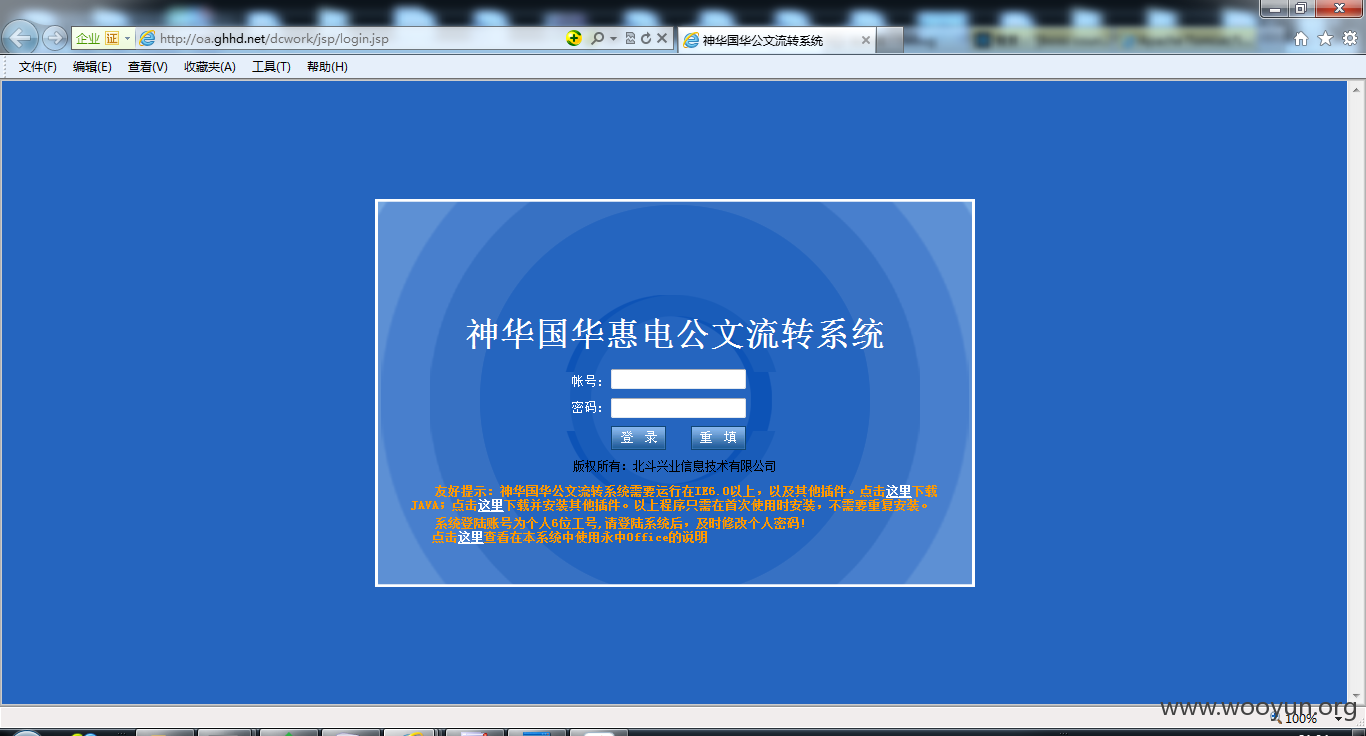This screenshot has width=1366, height=736.
Task: Open the dropdown arrow next to 企业 证 badge
Action: point(127,38)
